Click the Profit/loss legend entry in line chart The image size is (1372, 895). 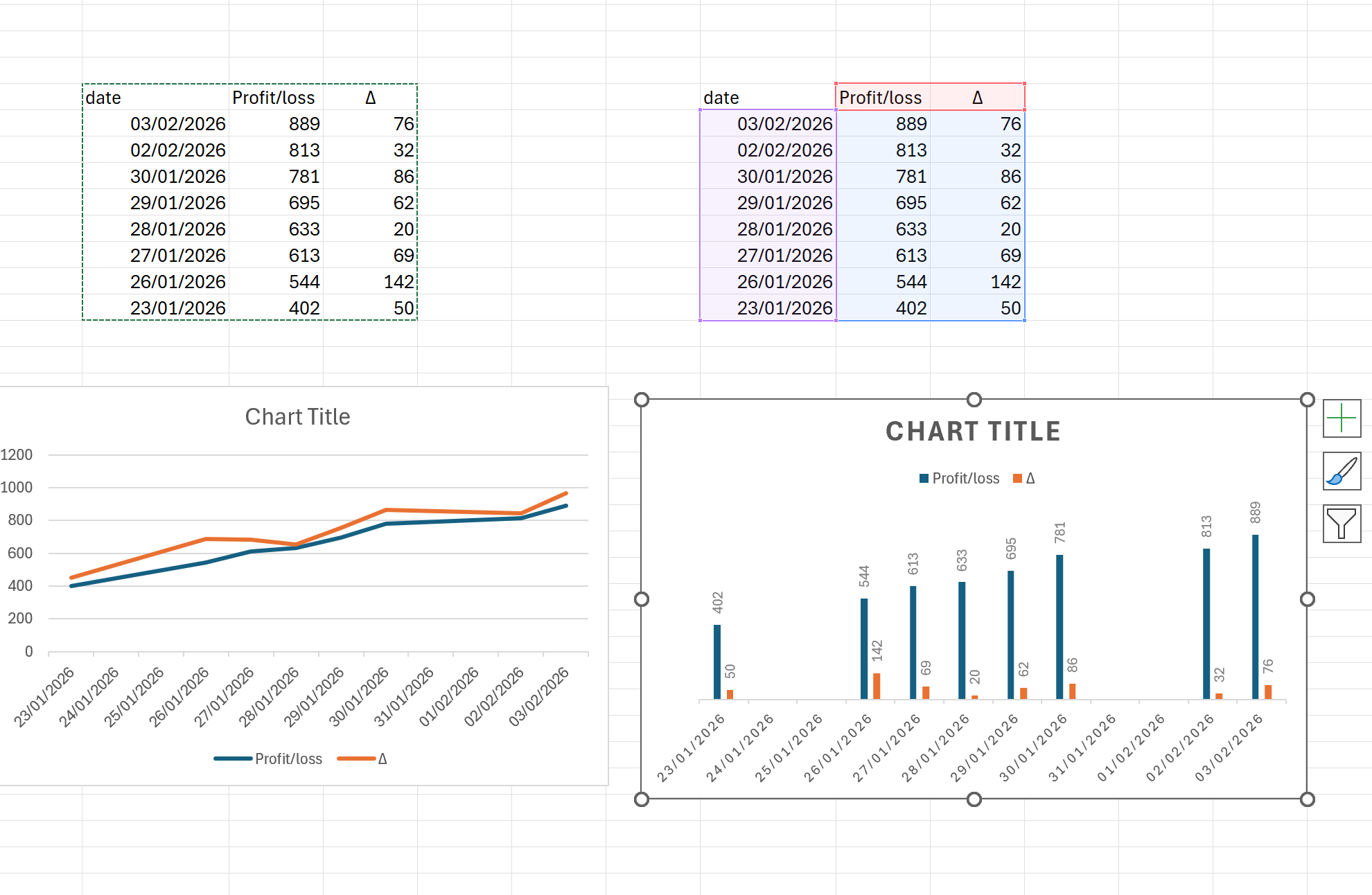click(x=268, y=759)
